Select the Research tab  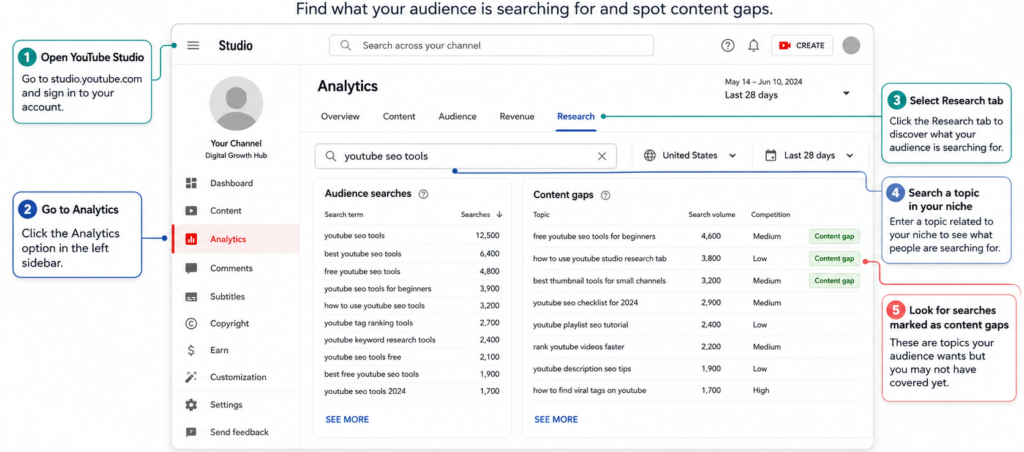point(576,116)
